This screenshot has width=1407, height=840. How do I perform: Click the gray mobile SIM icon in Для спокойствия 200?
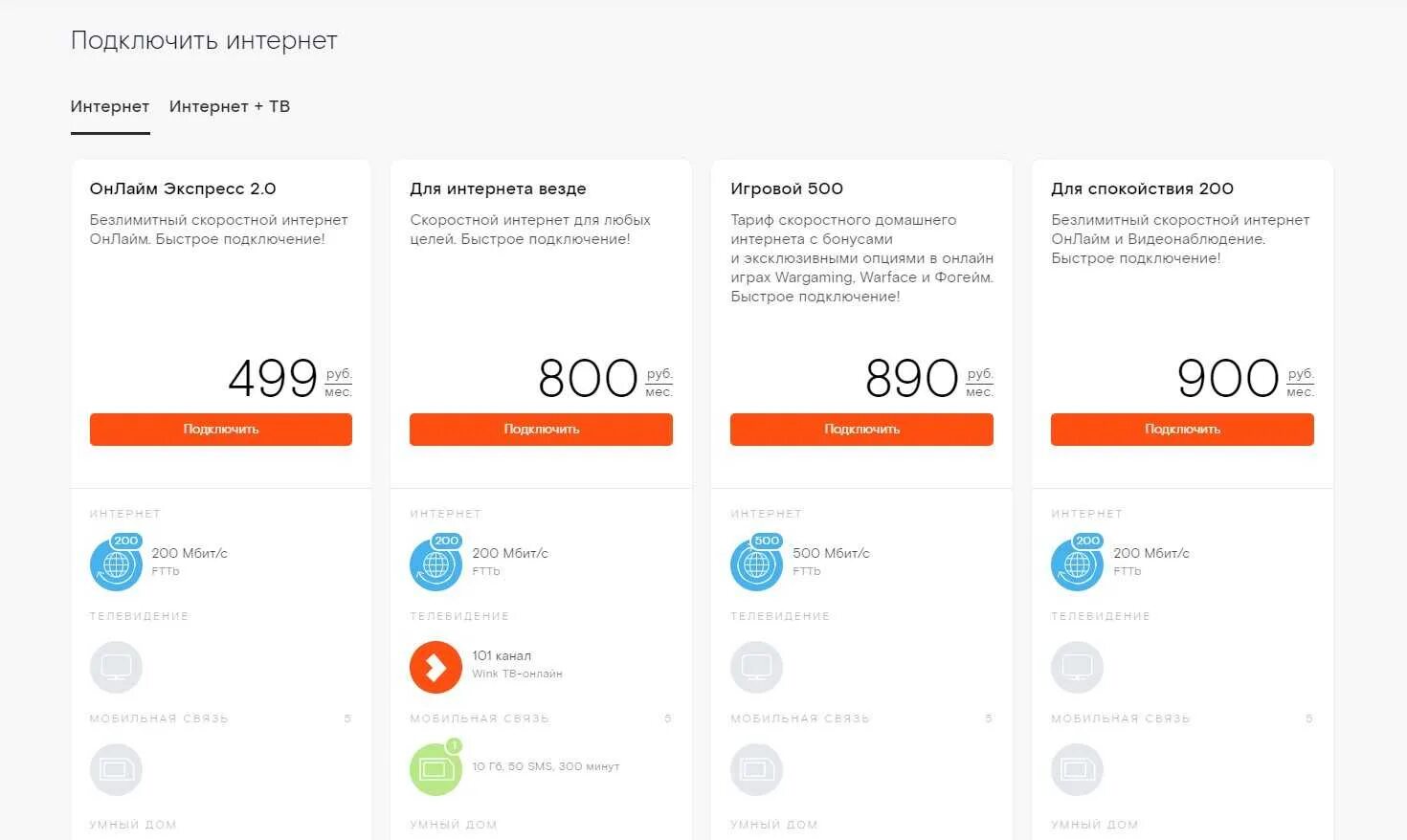click(x=1077, y=769)
